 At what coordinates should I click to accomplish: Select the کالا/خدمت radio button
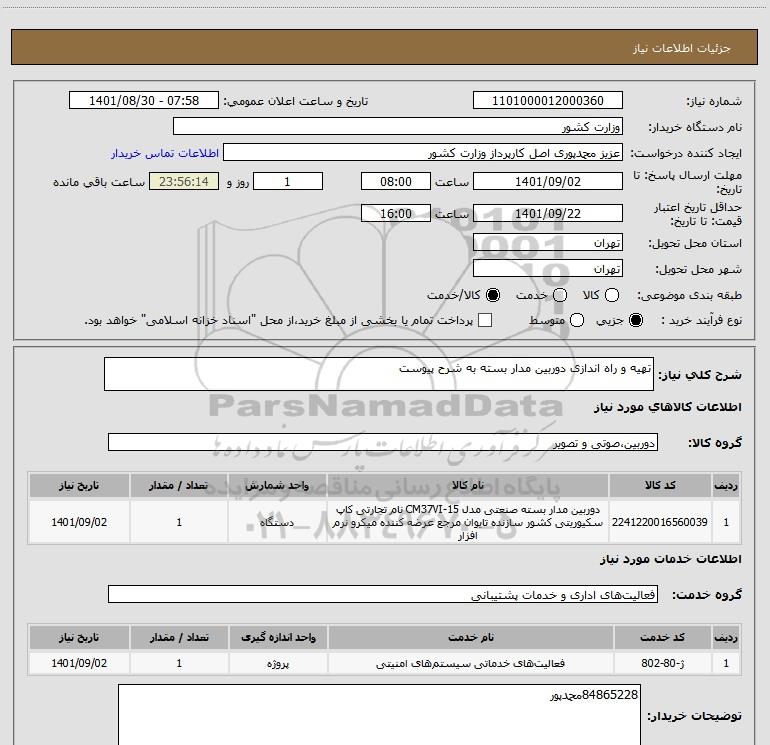click(493, 295)
